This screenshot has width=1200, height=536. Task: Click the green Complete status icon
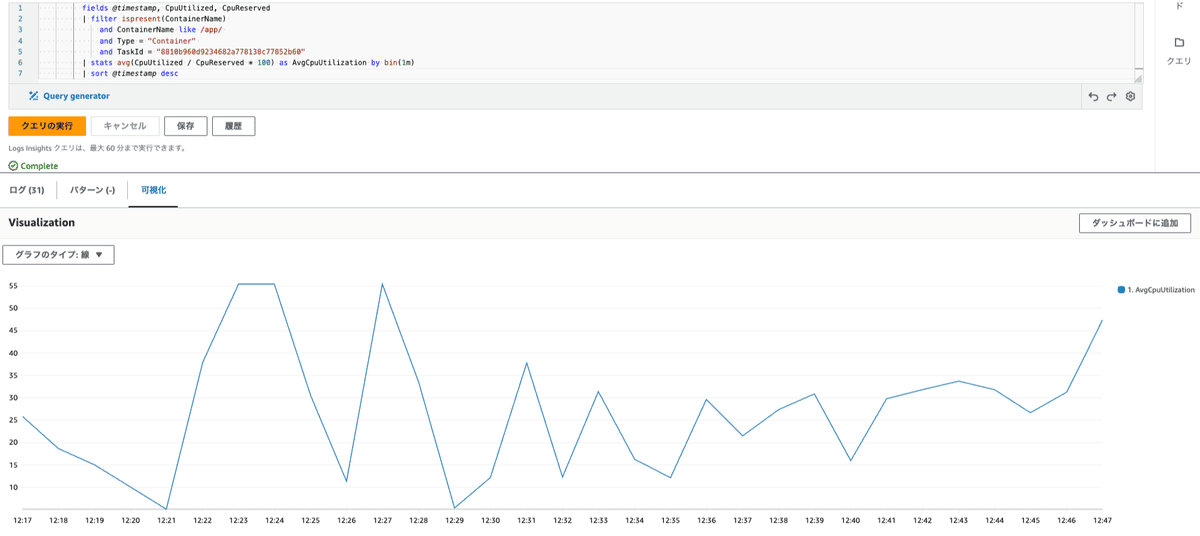point(13,166)
